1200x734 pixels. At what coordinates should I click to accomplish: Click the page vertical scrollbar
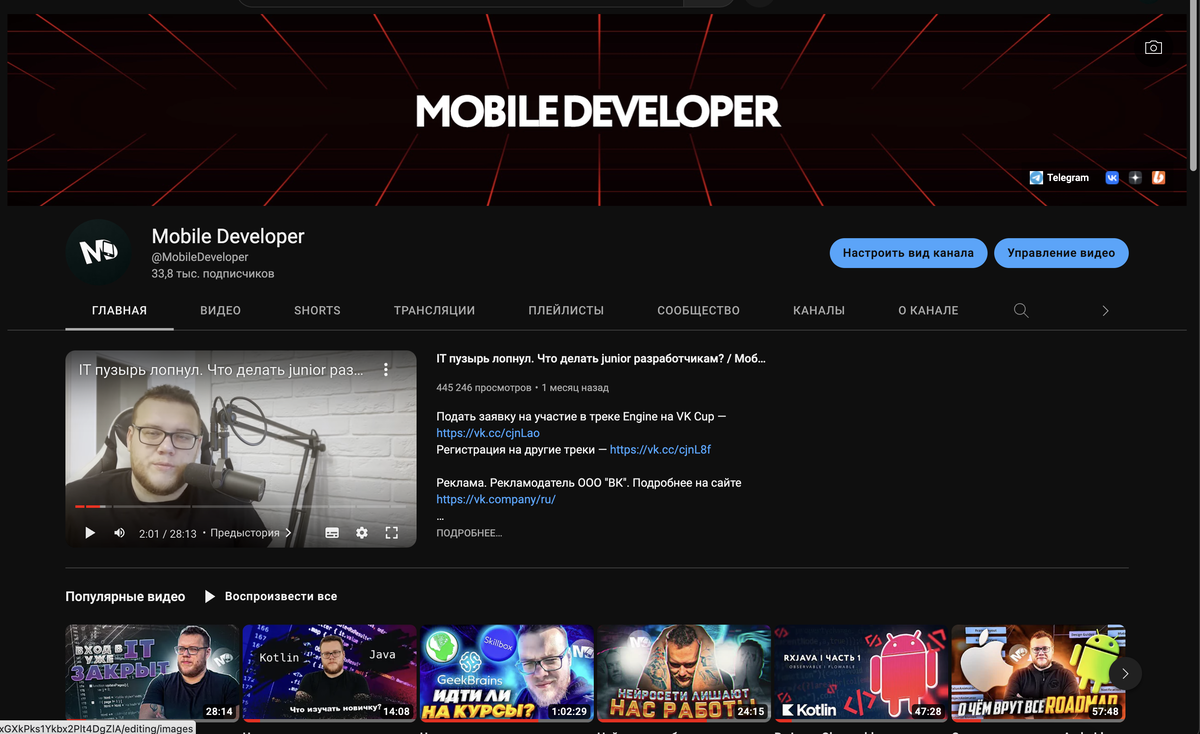(1193, 85)
